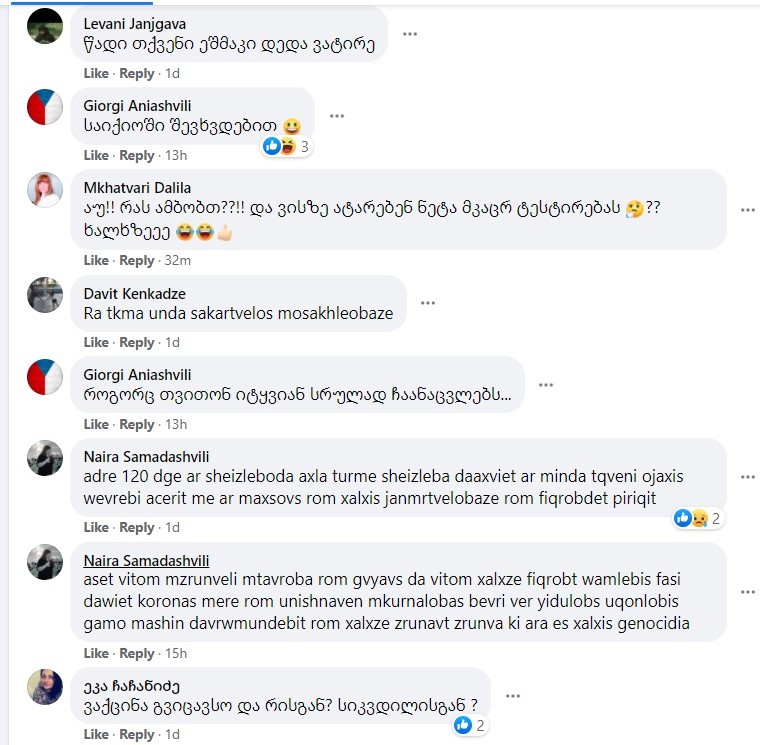Like Mkhatvari Dalila's 32m comment

coord(96,260)
